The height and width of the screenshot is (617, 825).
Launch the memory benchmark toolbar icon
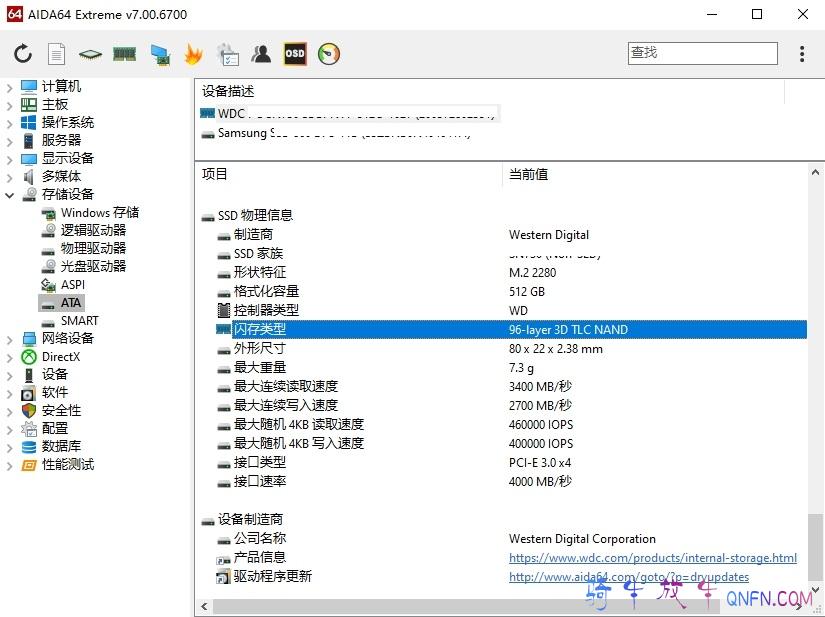124,54
